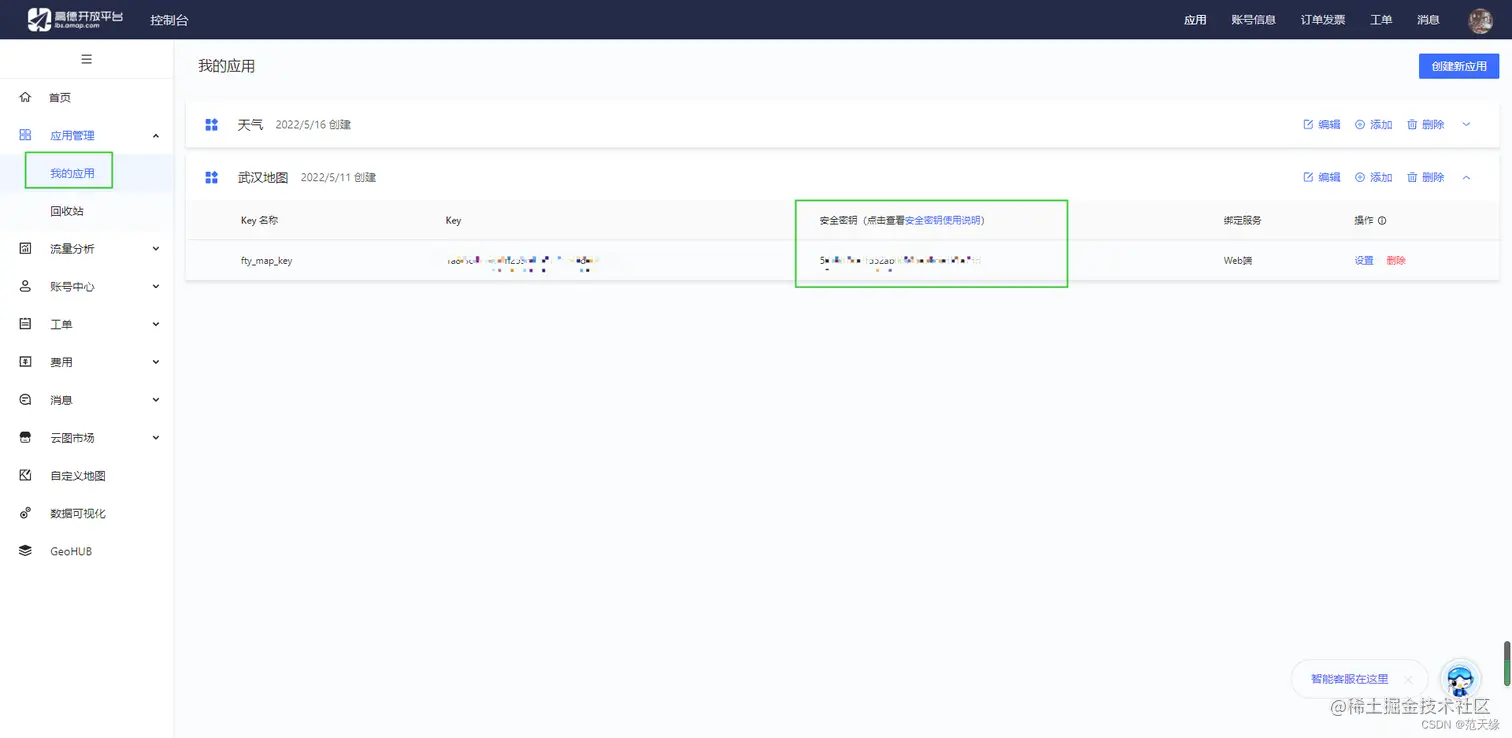
Task: Open the user avatar menu
Action: (1480, 19)
